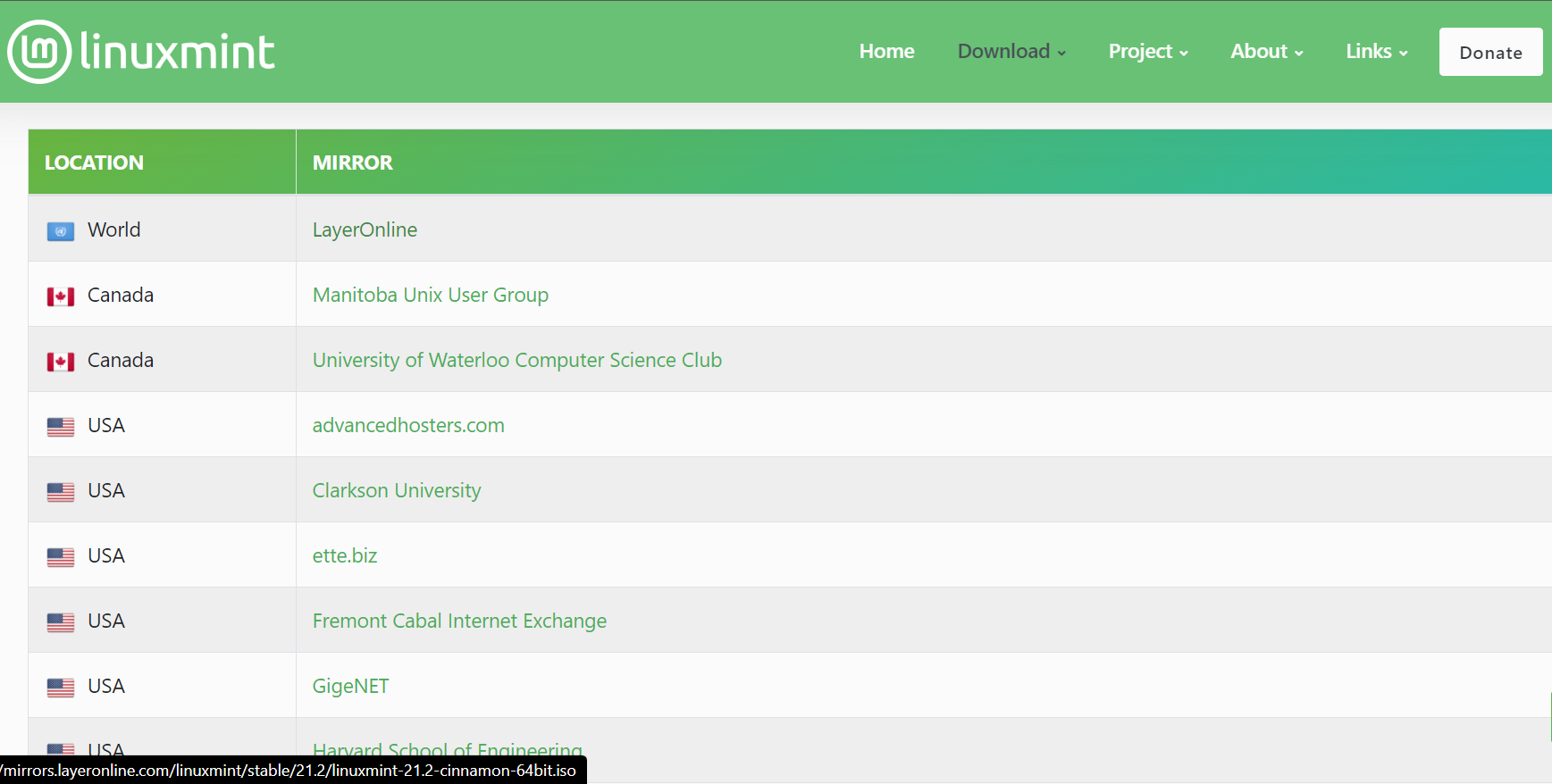The width and height of the screenshot is (1552, 784).
Task: Open University of Waterloo Computer Science Club mirror
Action: pyautogui.click(x=517, y=360)
